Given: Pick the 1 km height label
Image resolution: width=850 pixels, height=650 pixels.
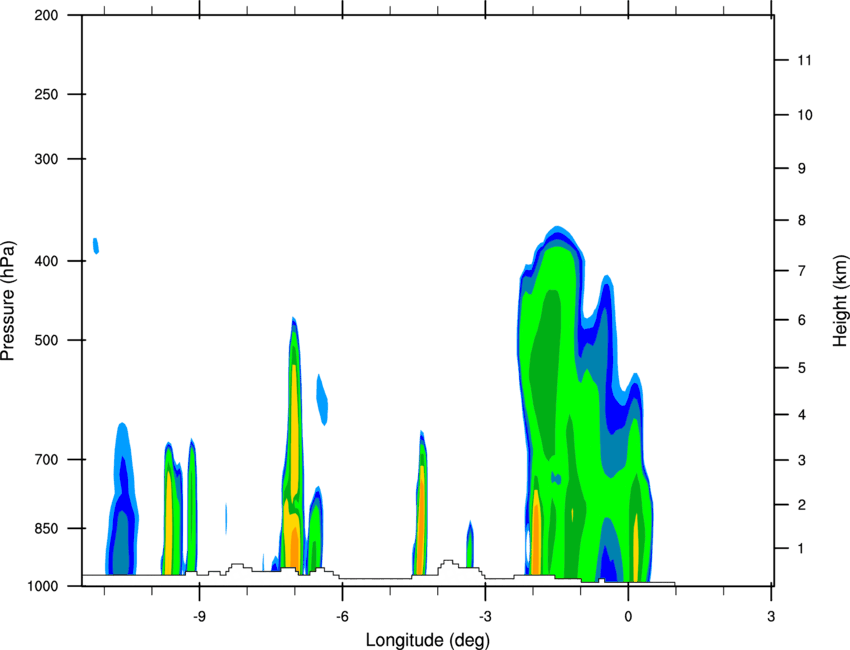Looking at the screenshot, I should click(x=801, y=549).
